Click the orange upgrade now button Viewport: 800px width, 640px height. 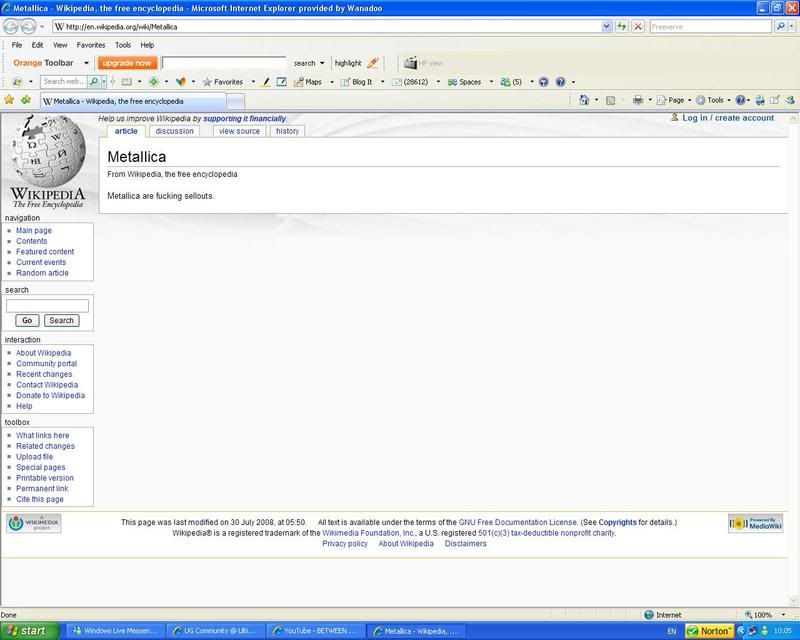(127, 63)
